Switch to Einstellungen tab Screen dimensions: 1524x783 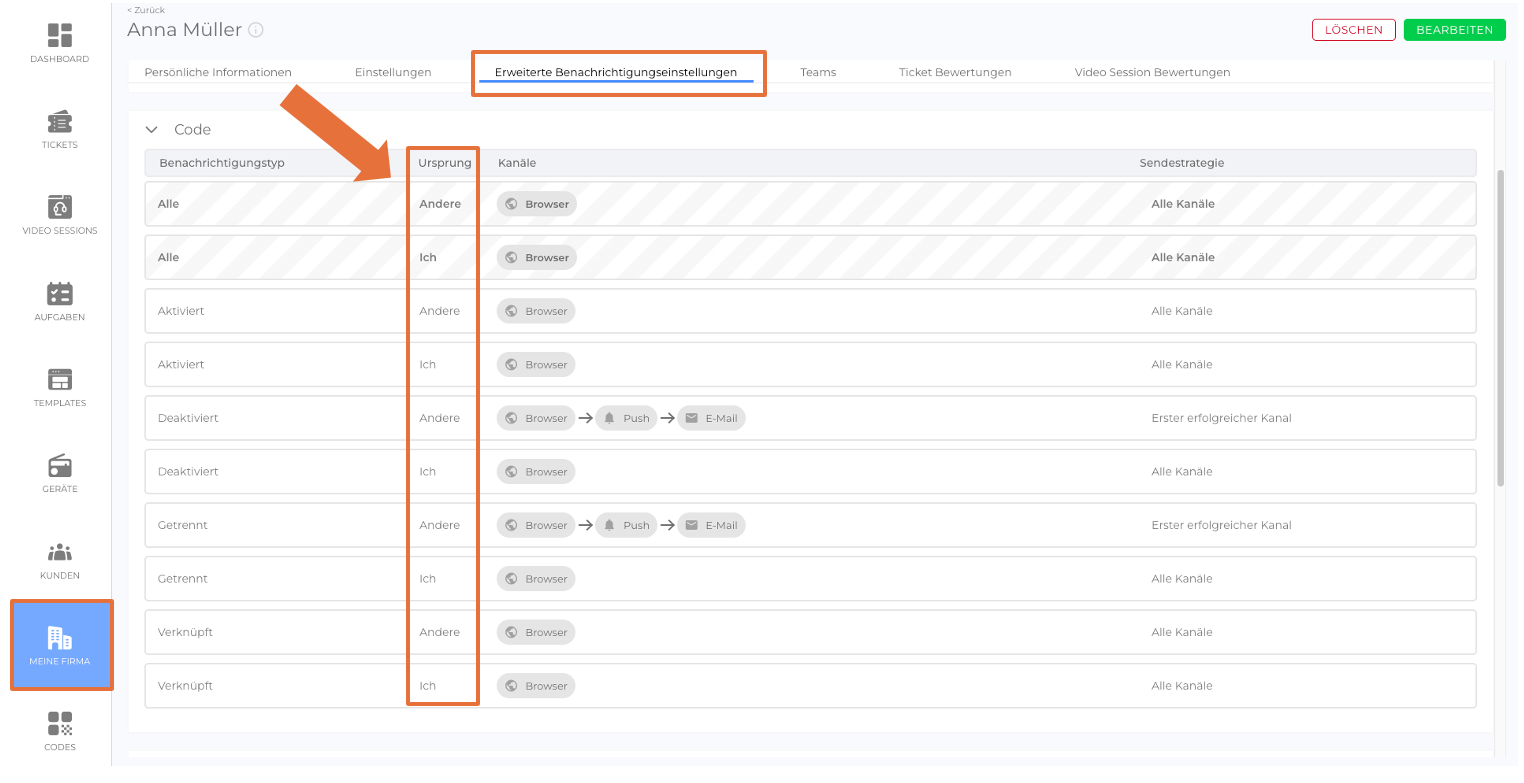[393, 72]
